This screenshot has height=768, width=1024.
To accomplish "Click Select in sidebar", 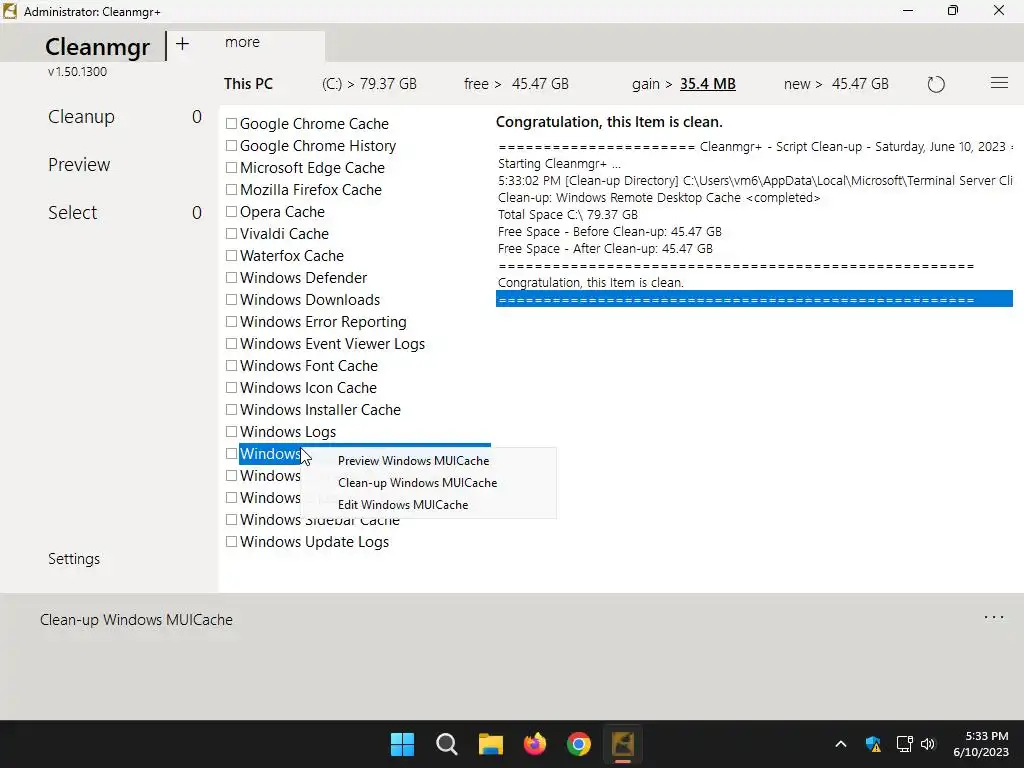I will tap(72, 213).
